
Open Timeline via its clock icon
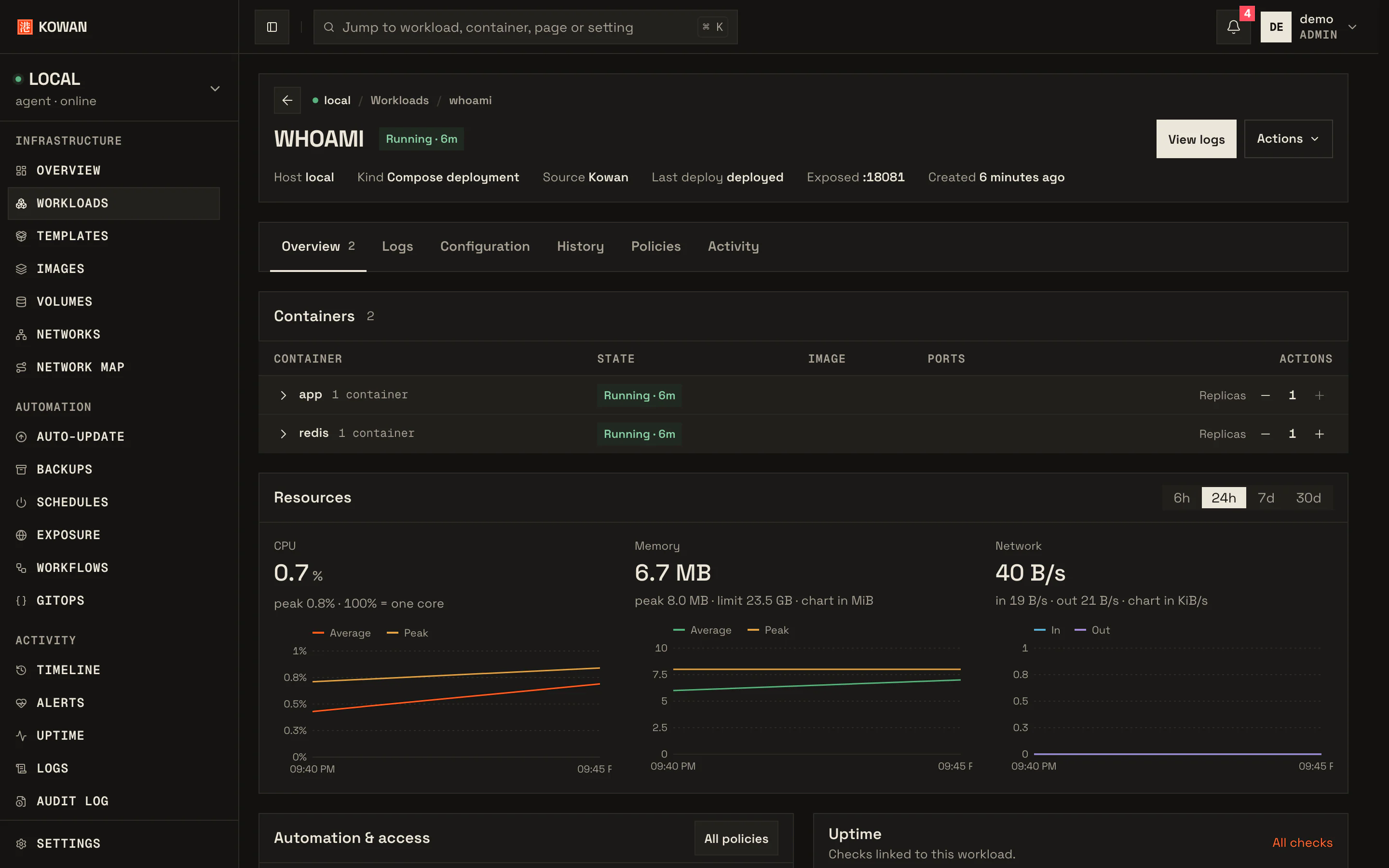(x=21, y=670)
